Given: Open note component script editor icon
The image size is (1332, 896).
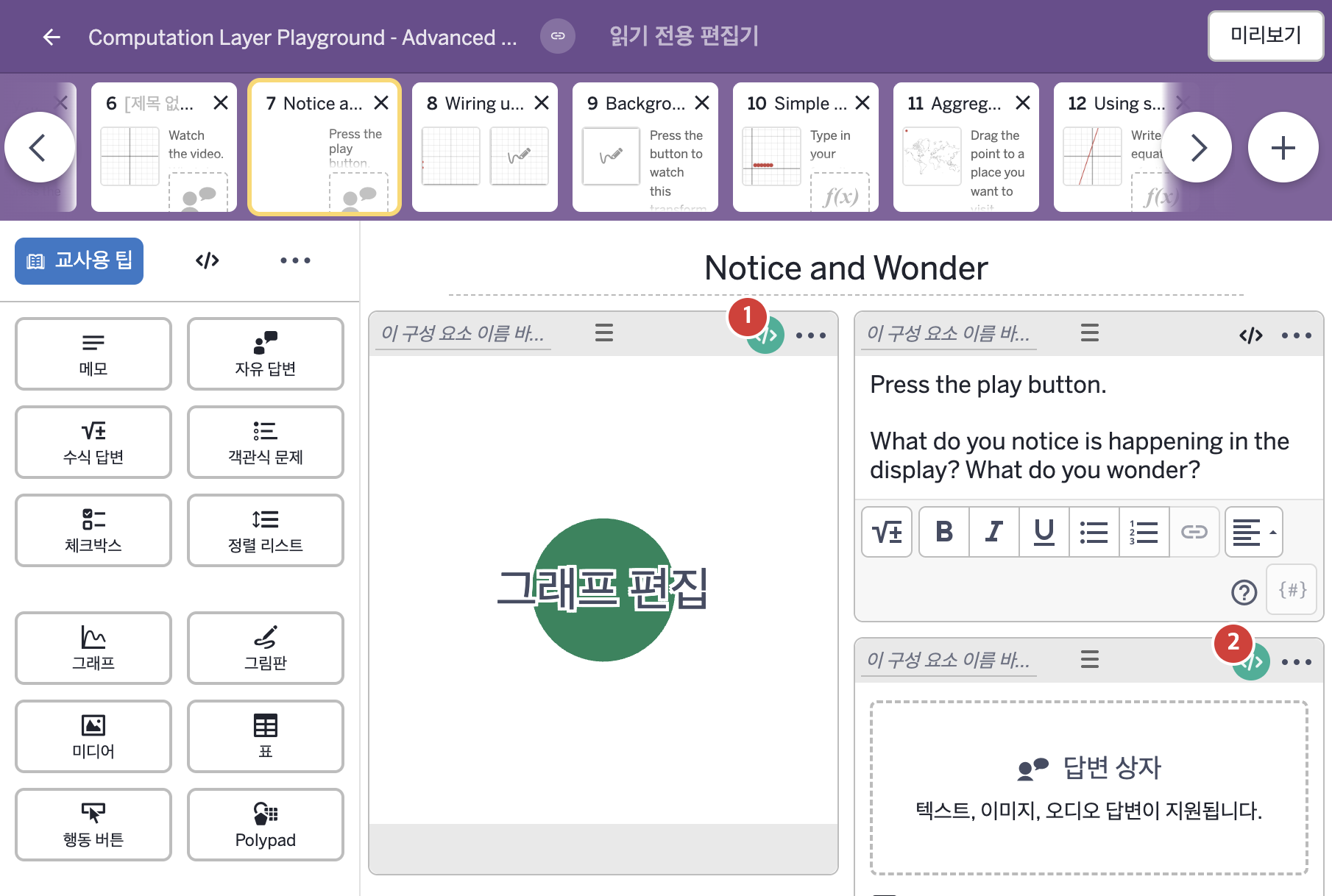Looking at the screenshot, I should tap(1251, 335).
